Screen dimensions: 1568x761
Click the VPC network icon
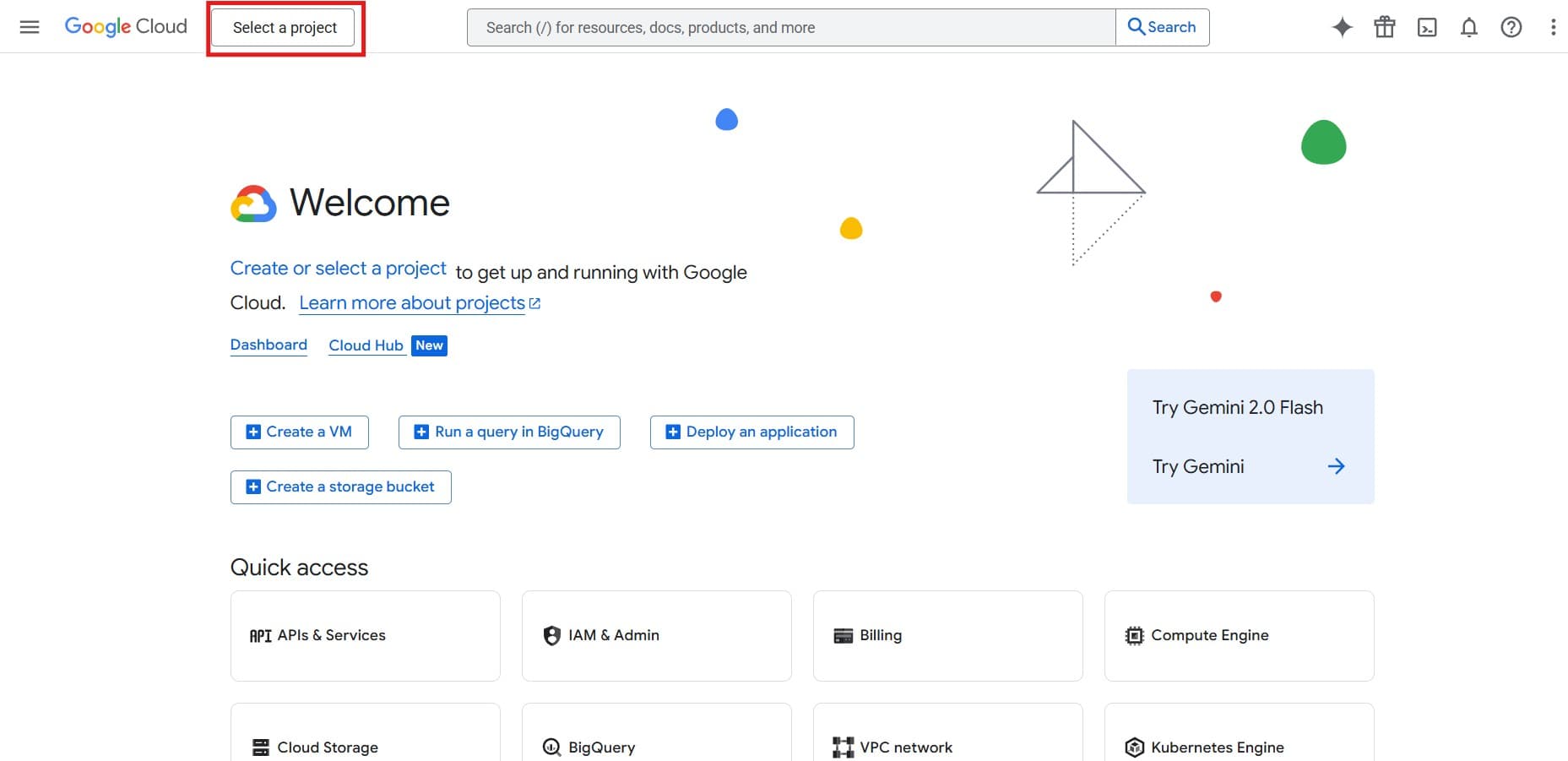pos(843,747)
